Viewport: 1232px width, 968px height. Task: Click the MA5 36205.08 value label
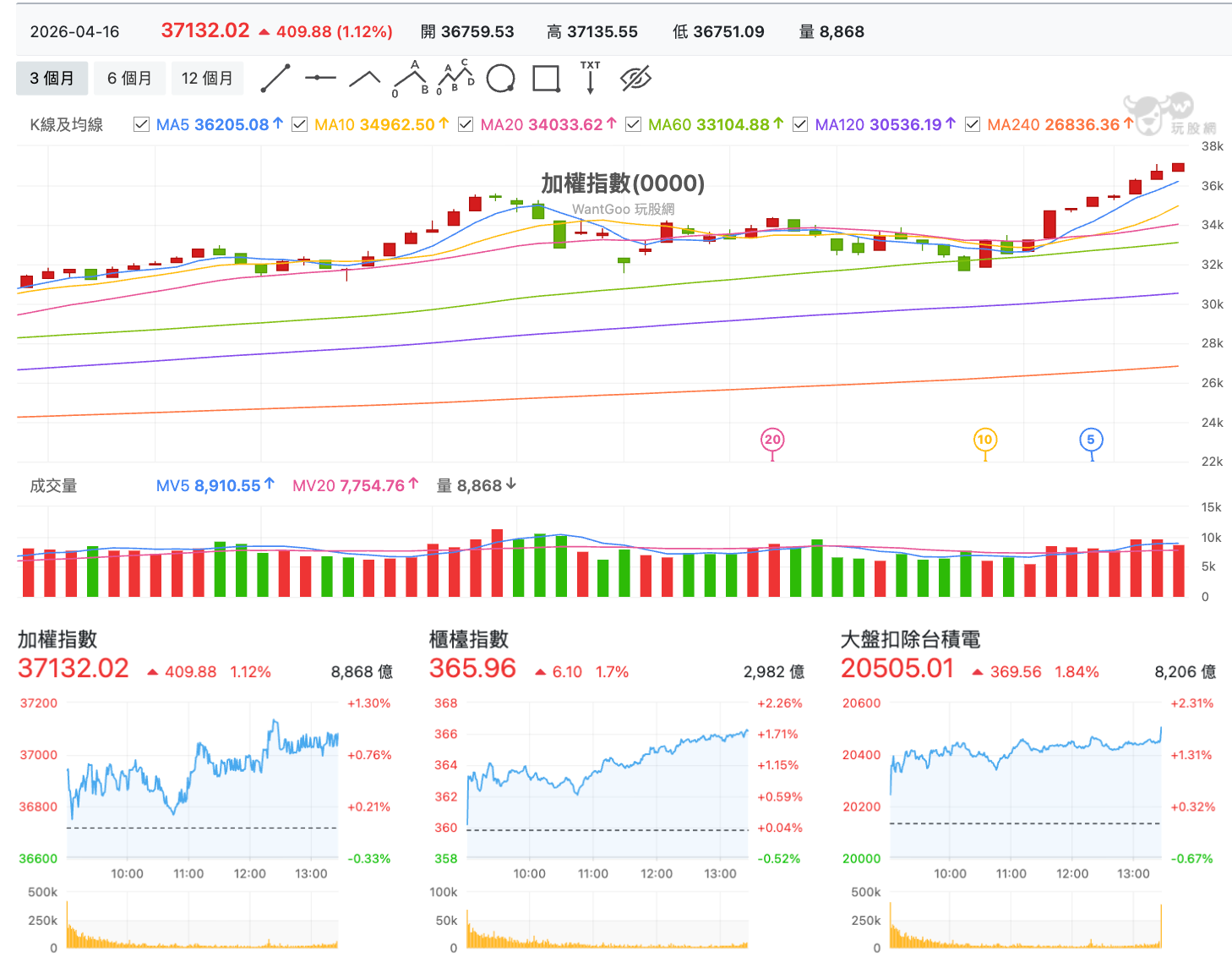click(220, 125)
